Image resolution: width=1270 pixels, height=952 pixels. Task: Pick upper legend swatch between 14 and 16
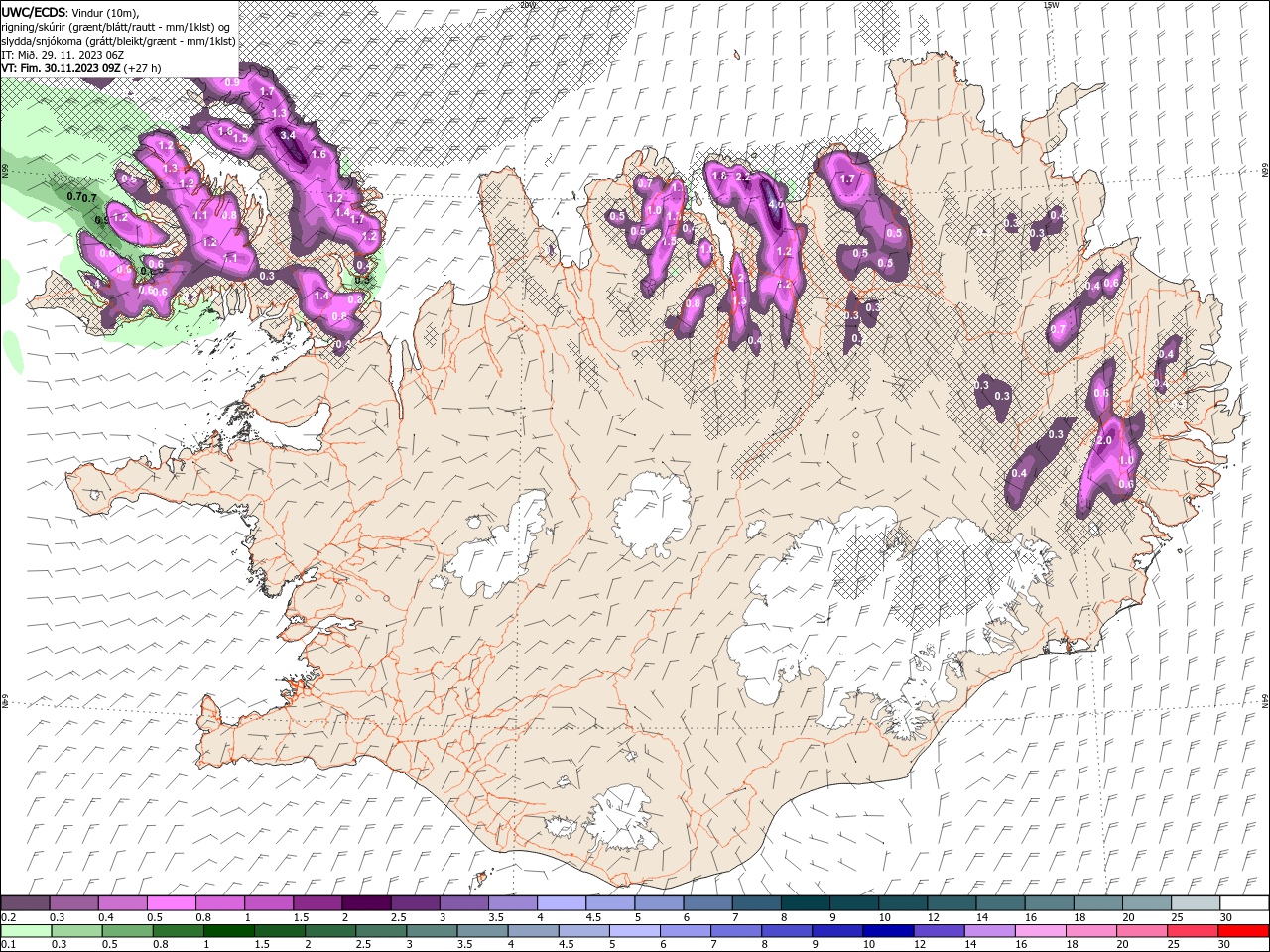[1000, 903]
